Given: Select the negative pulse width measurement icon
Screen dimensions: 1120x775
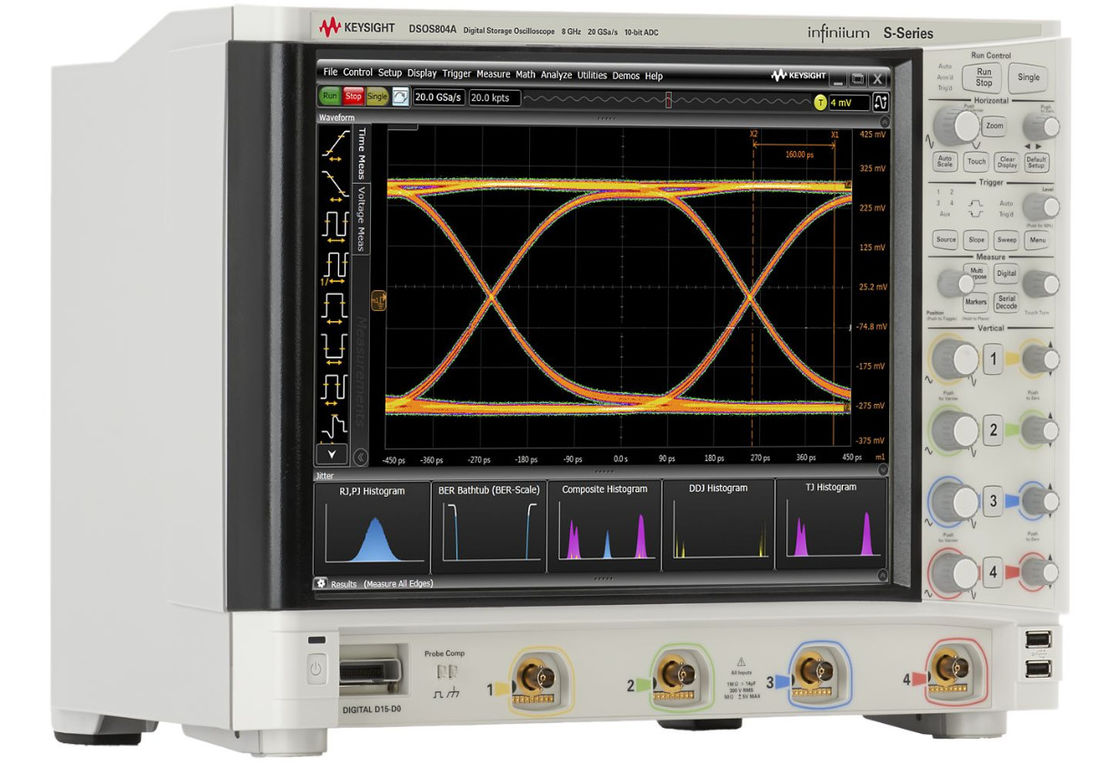Looking at the screenshot, I should tap(333, 349).
